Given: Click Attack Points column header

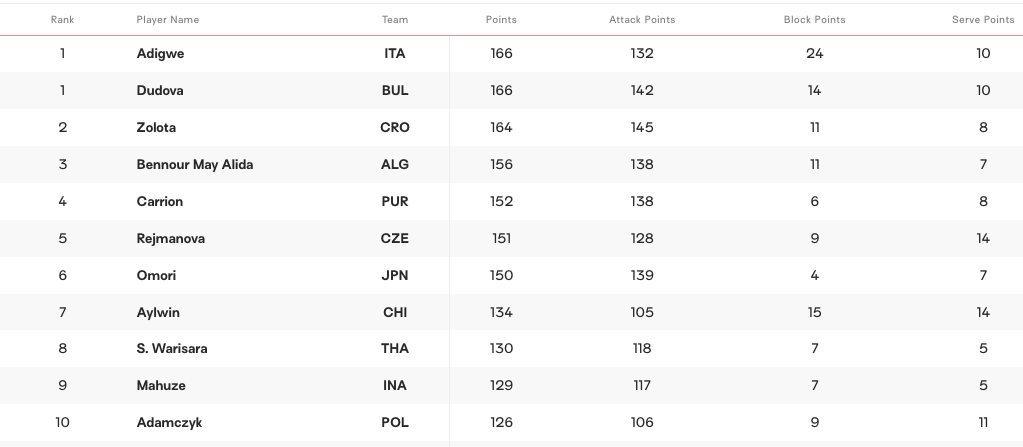Looking at the screenshot, I should pyautogui.click(x=642, y=20).
